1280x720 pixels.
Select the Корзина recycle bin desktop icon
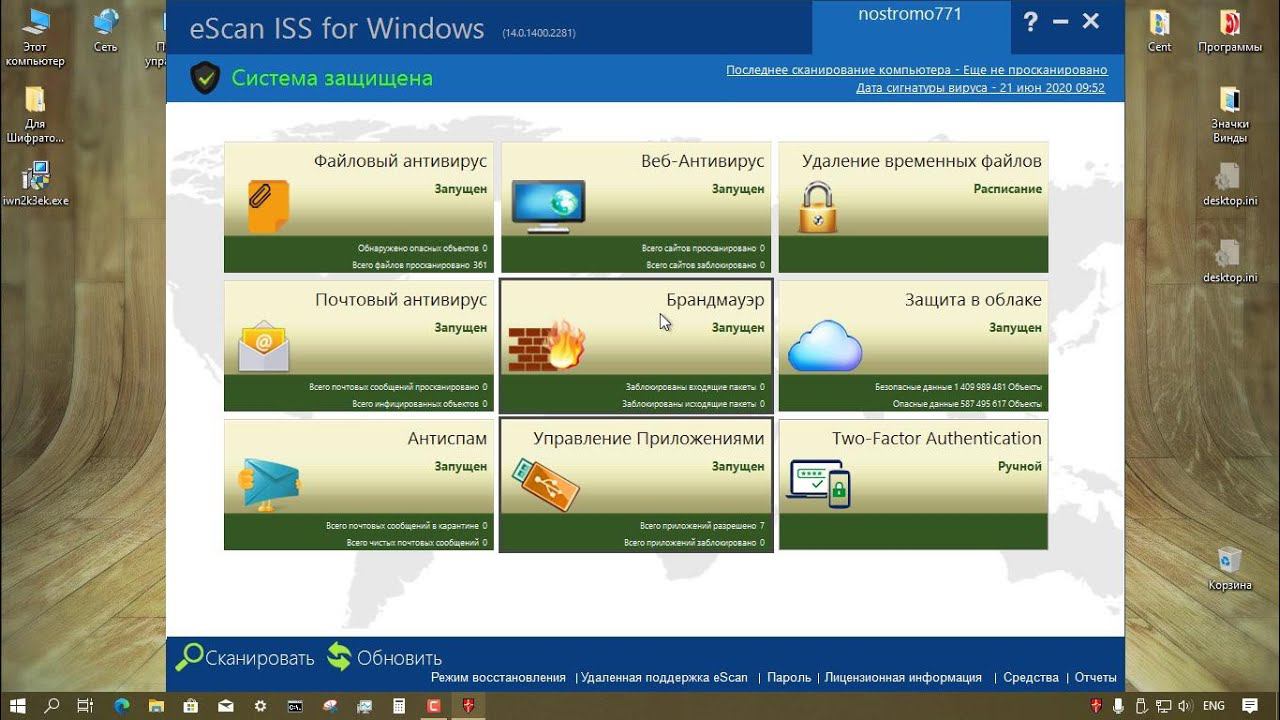click(1229, 568)
